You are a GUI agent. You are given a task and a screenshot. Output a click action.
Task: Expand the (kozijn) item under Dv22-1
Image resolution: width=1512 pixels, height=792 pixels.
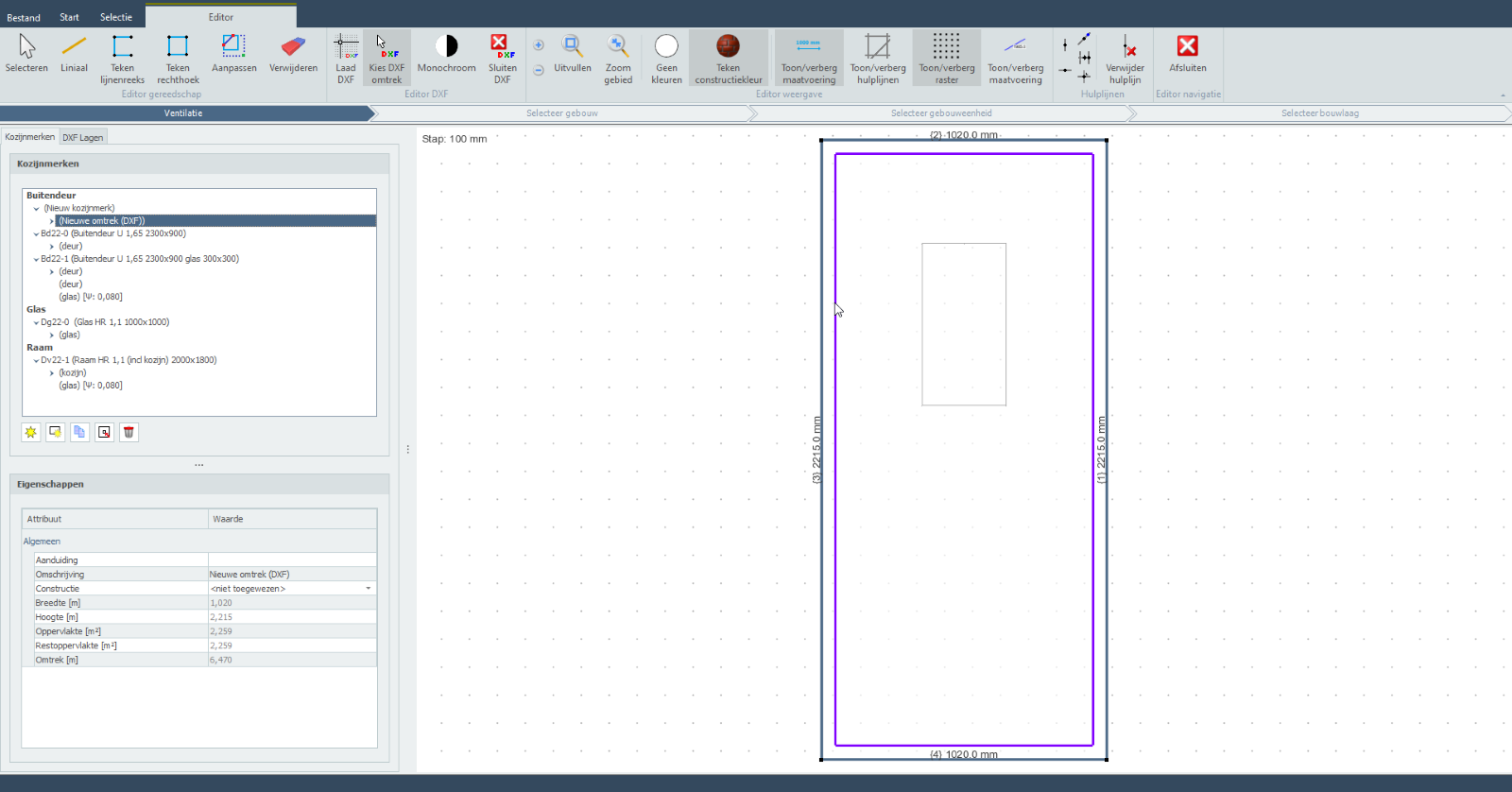coord(52,373)
